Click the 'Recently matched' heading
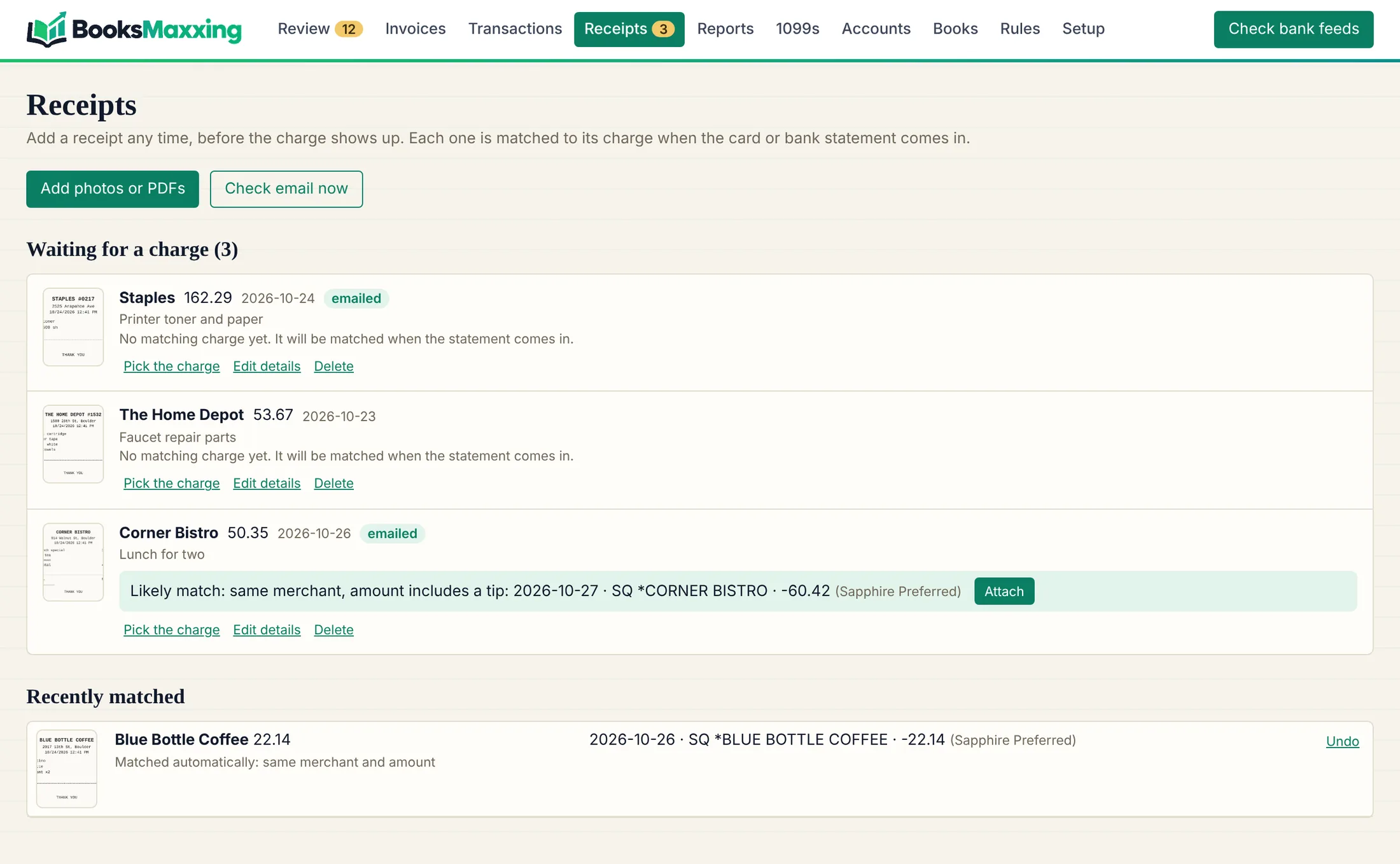 coord(106,697)
